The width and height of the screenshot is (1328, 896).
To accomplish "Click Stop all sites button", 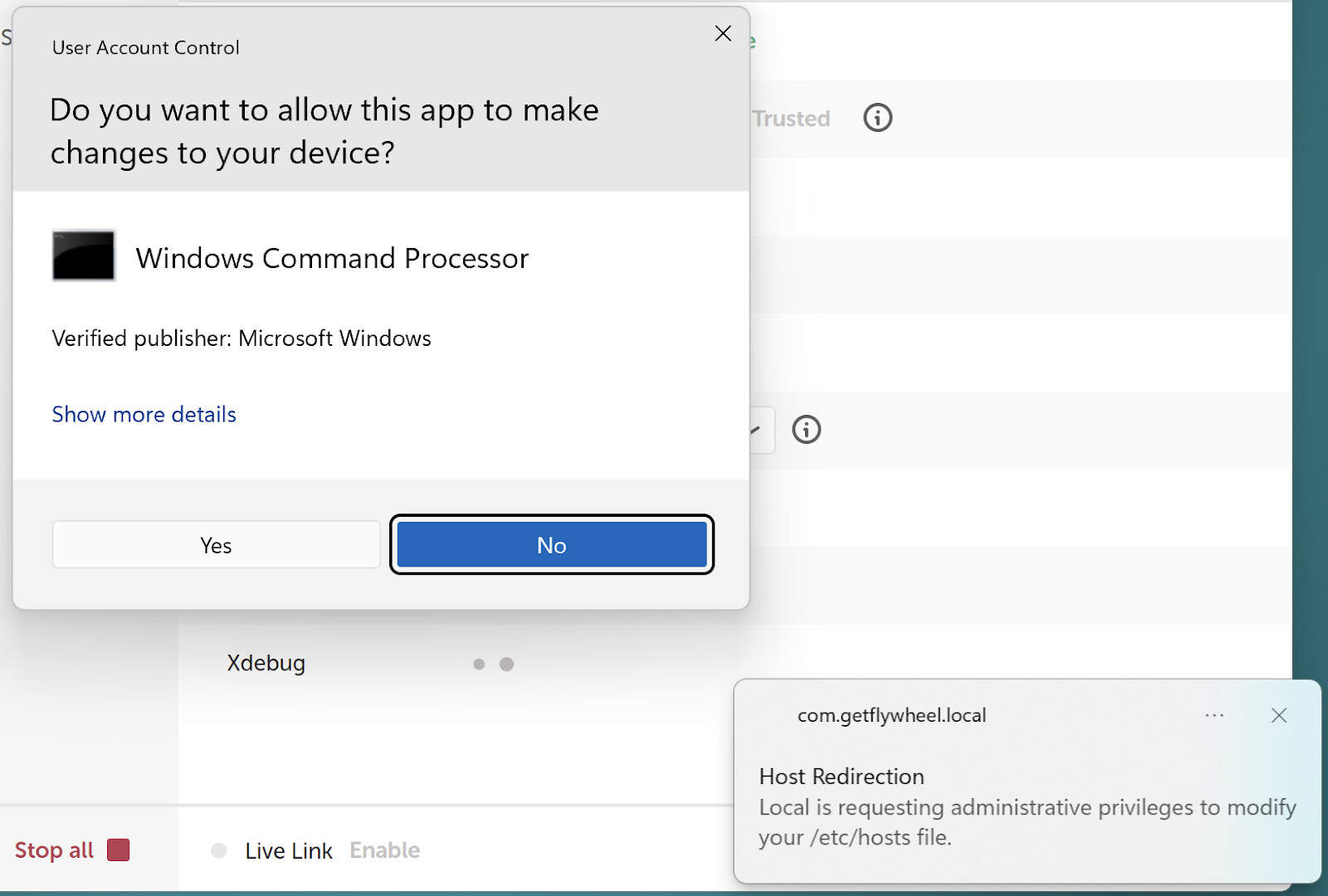I will coord(72,850).
